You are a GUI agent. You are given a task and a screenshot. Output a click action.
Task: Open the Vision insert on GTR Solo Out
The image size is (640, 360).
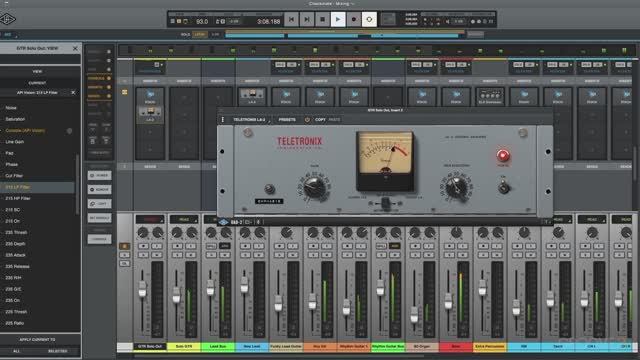pyautogui.click(x=150, y=97)
